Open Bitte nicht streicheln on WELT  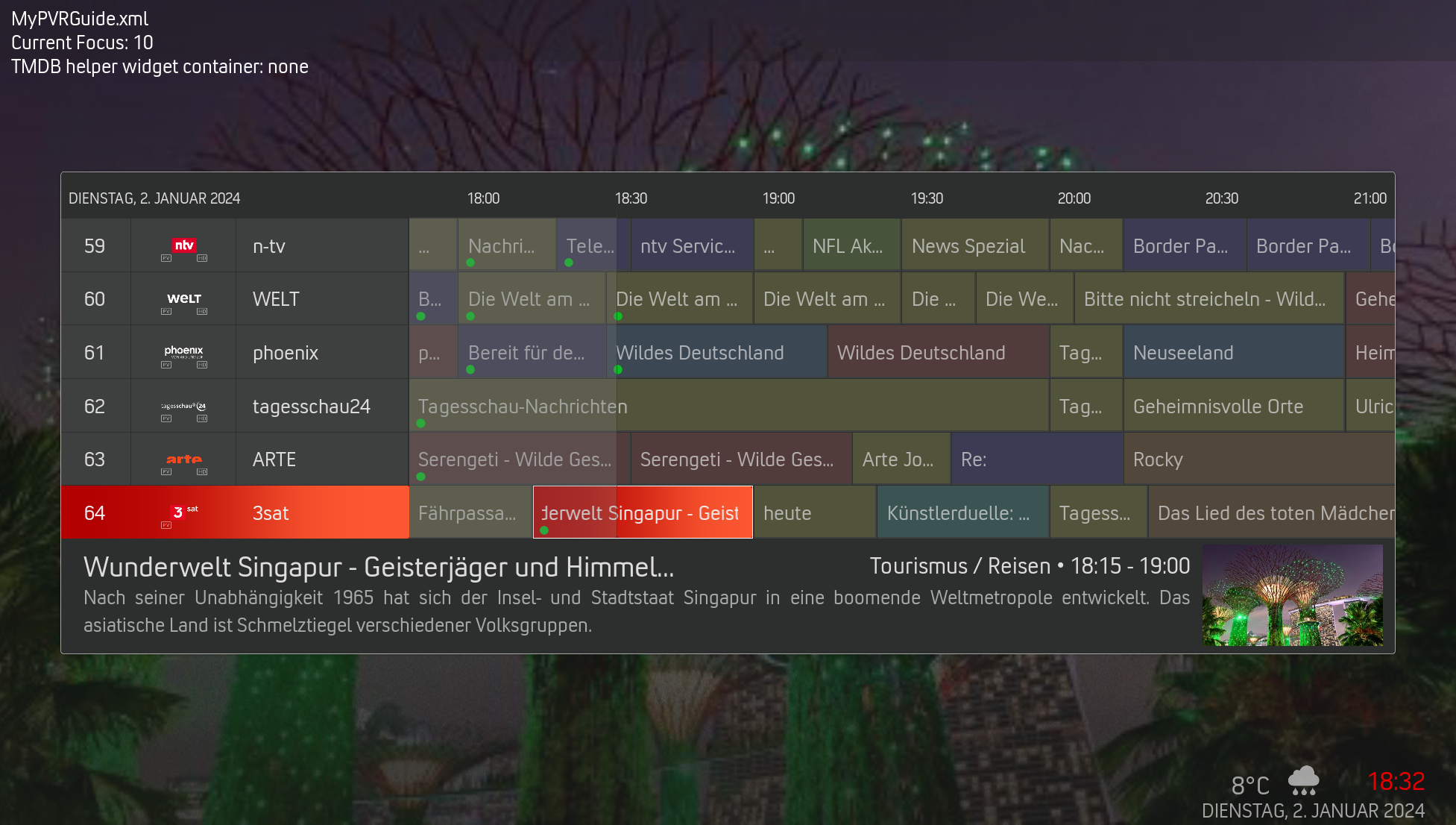click(x=1209, y=299)
